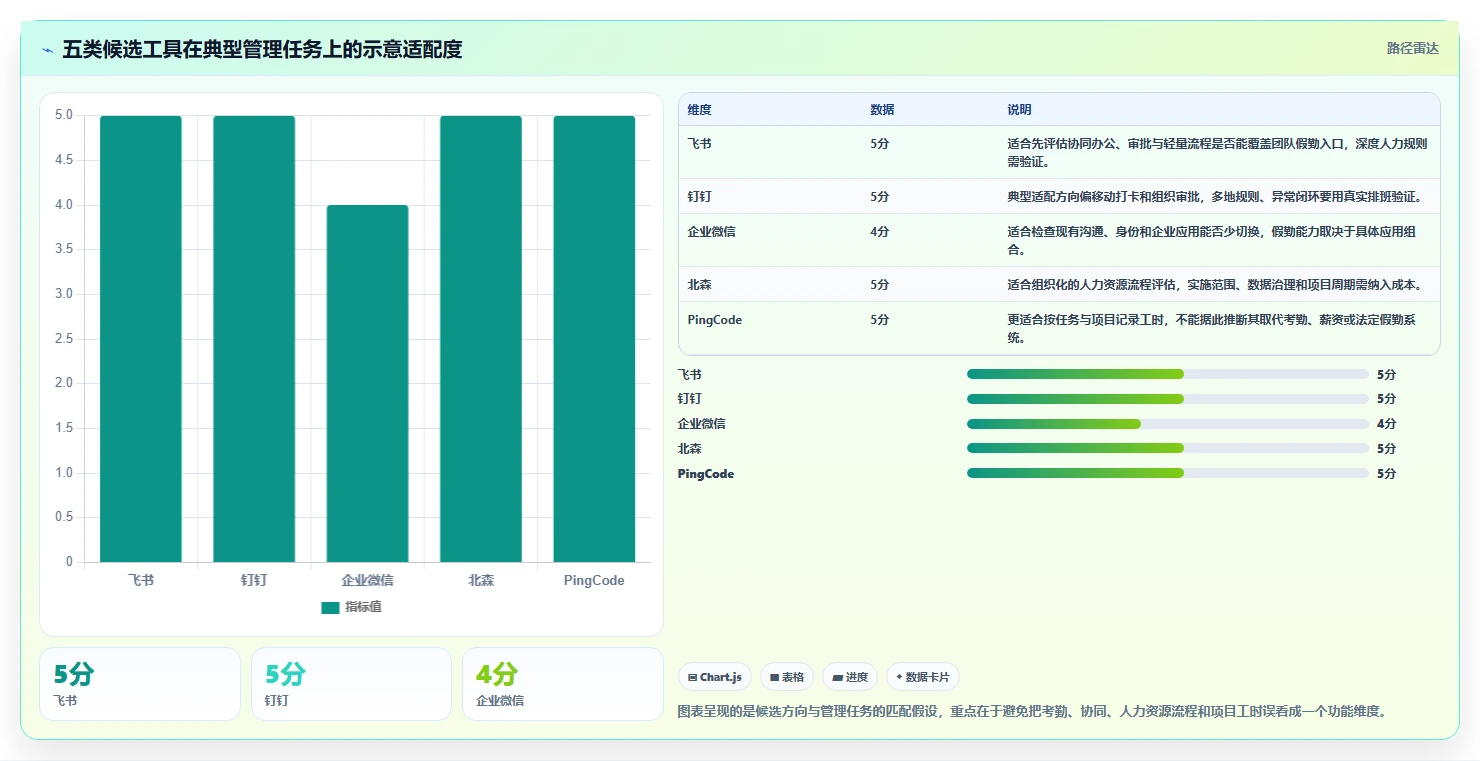Click the 数据 column header
The width and height of the screenshot is (1480, 761).
(x=882, y=110)
